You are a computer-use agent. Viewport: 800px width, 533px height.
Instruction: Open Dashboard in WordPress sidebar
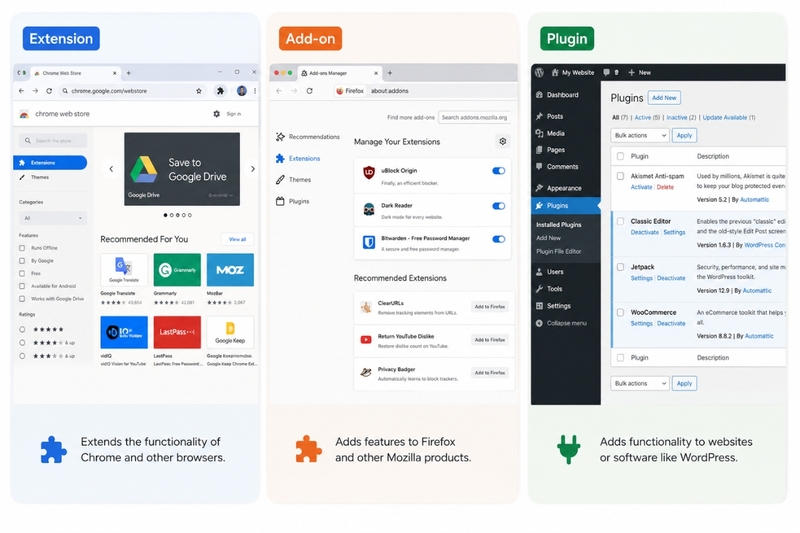coord(557,95)
